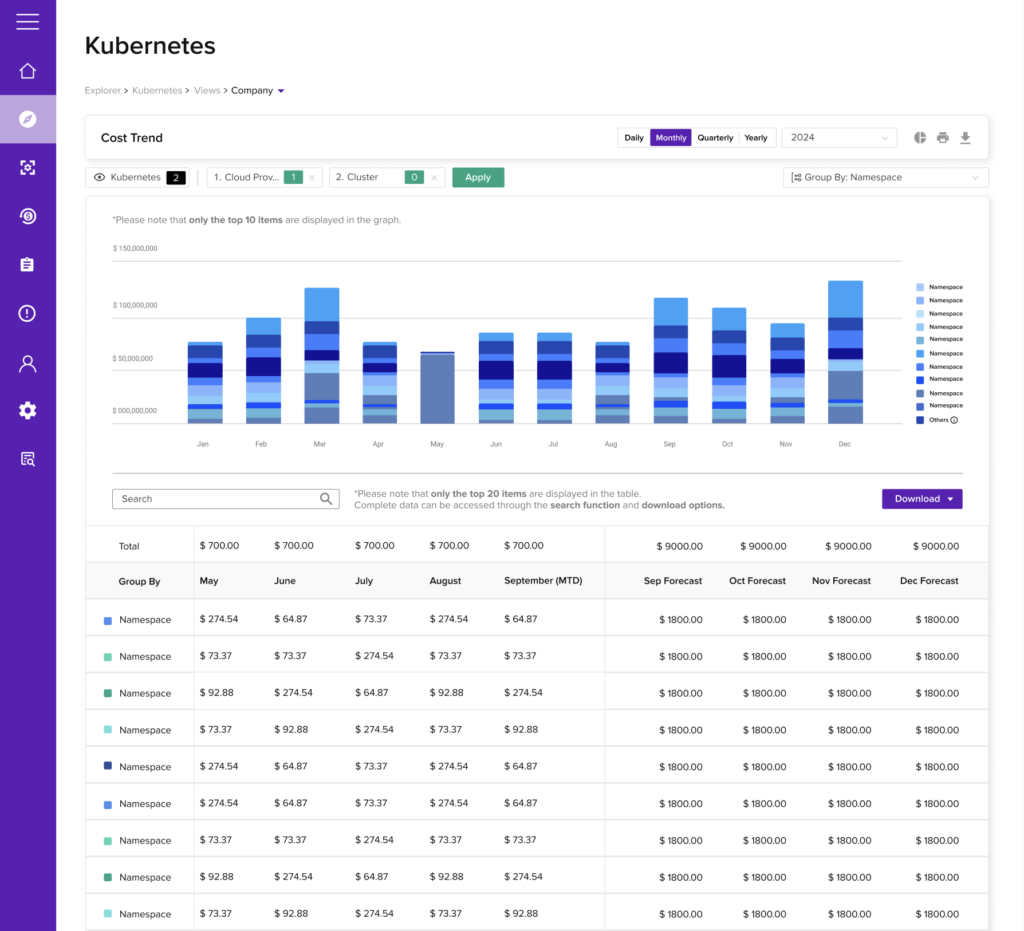Click the Total row label

coord(129,546)
